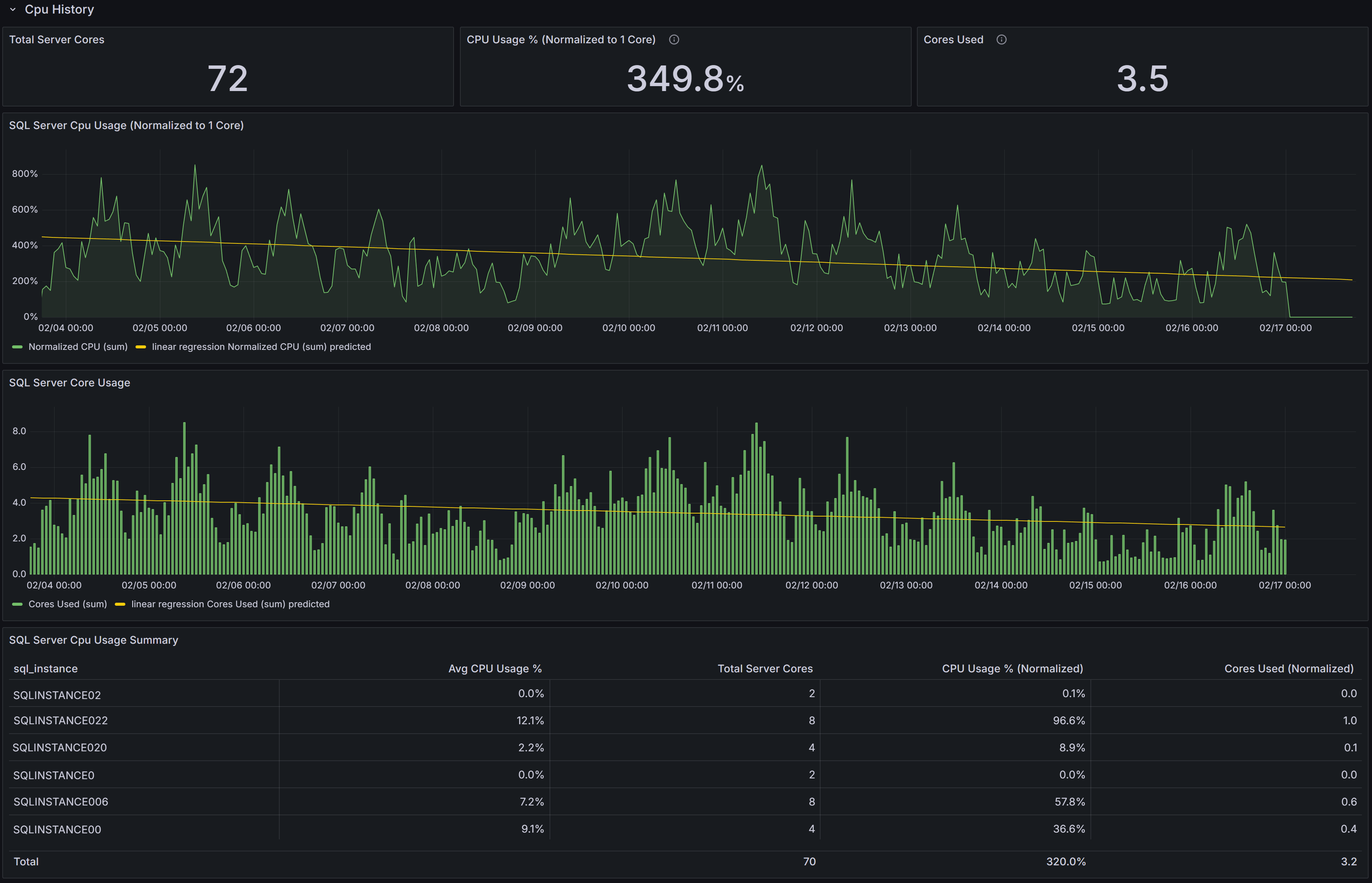This screenshot has height=883, width=1372.
Task: Click SQL Server Cpu Usage Summary panel title
Action: [93, 640]
